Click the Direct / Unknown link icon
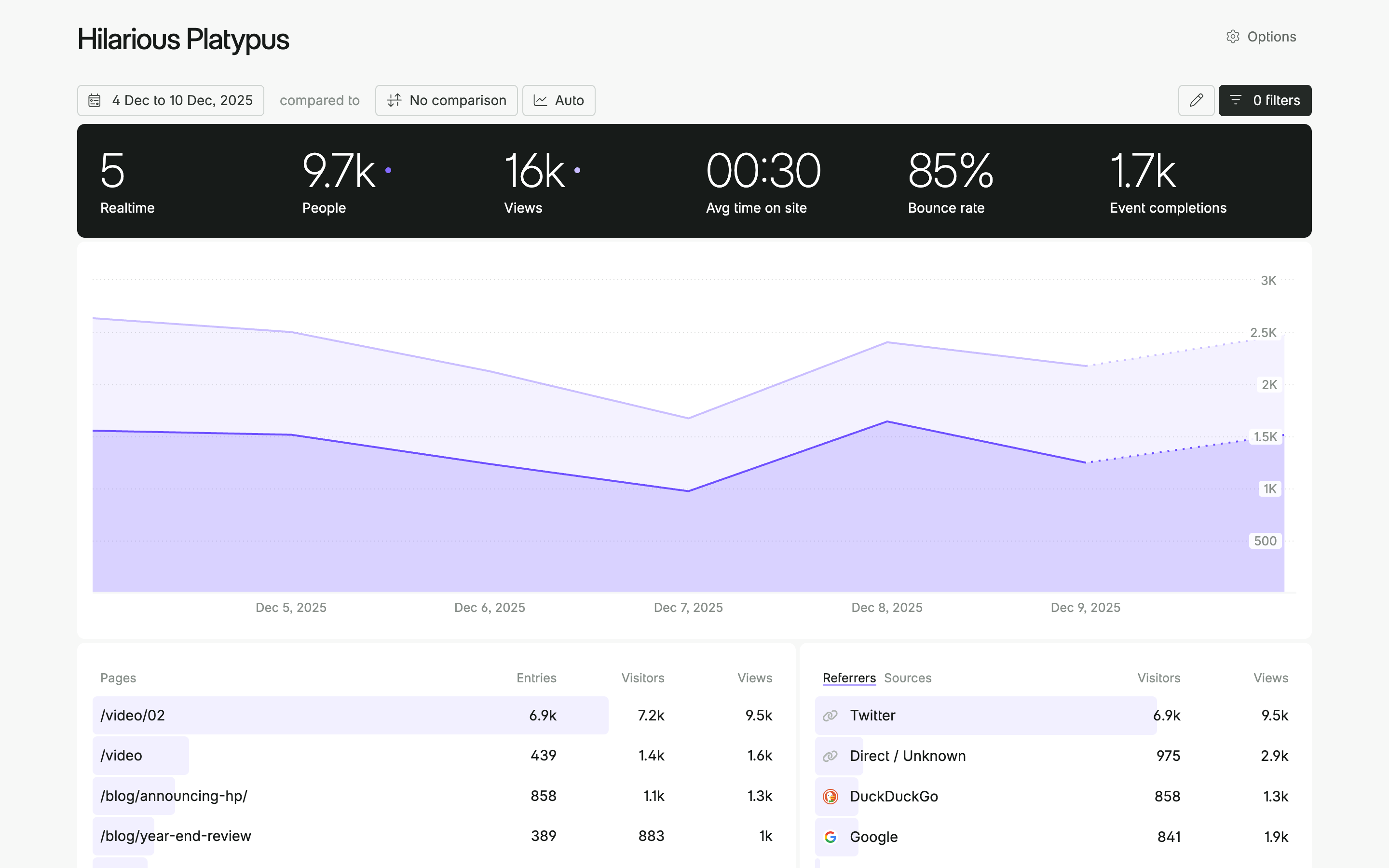Image resolution: width=1389 pixels, height=868 pixels. (830, 756)
